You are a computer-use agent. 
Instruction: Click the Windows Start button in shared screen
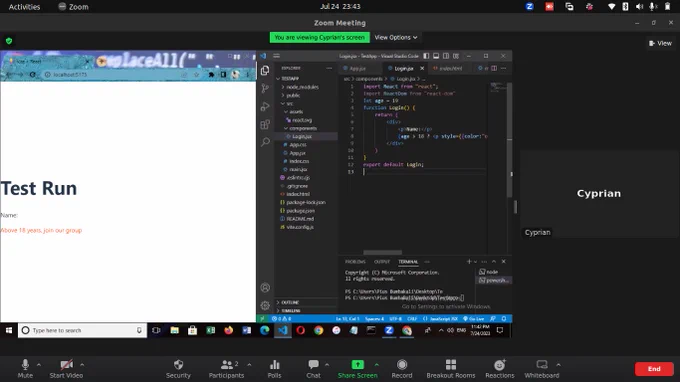[x=9, y=330]
